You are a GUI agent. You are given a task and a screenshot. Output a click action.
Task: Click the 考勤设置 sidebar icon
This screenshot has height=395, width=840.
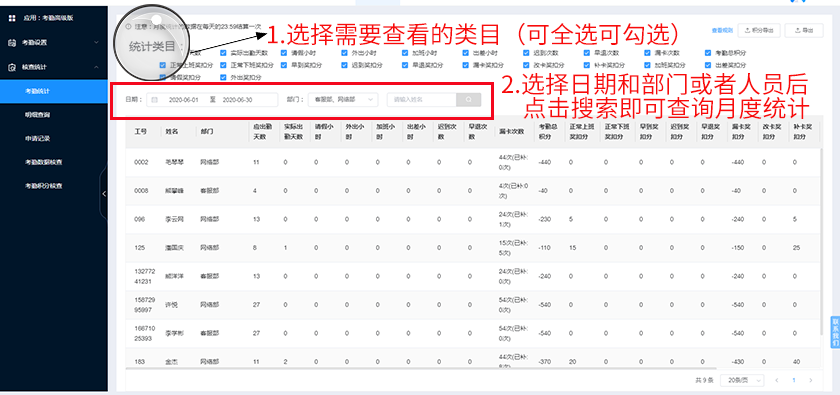tap(12, 42)
